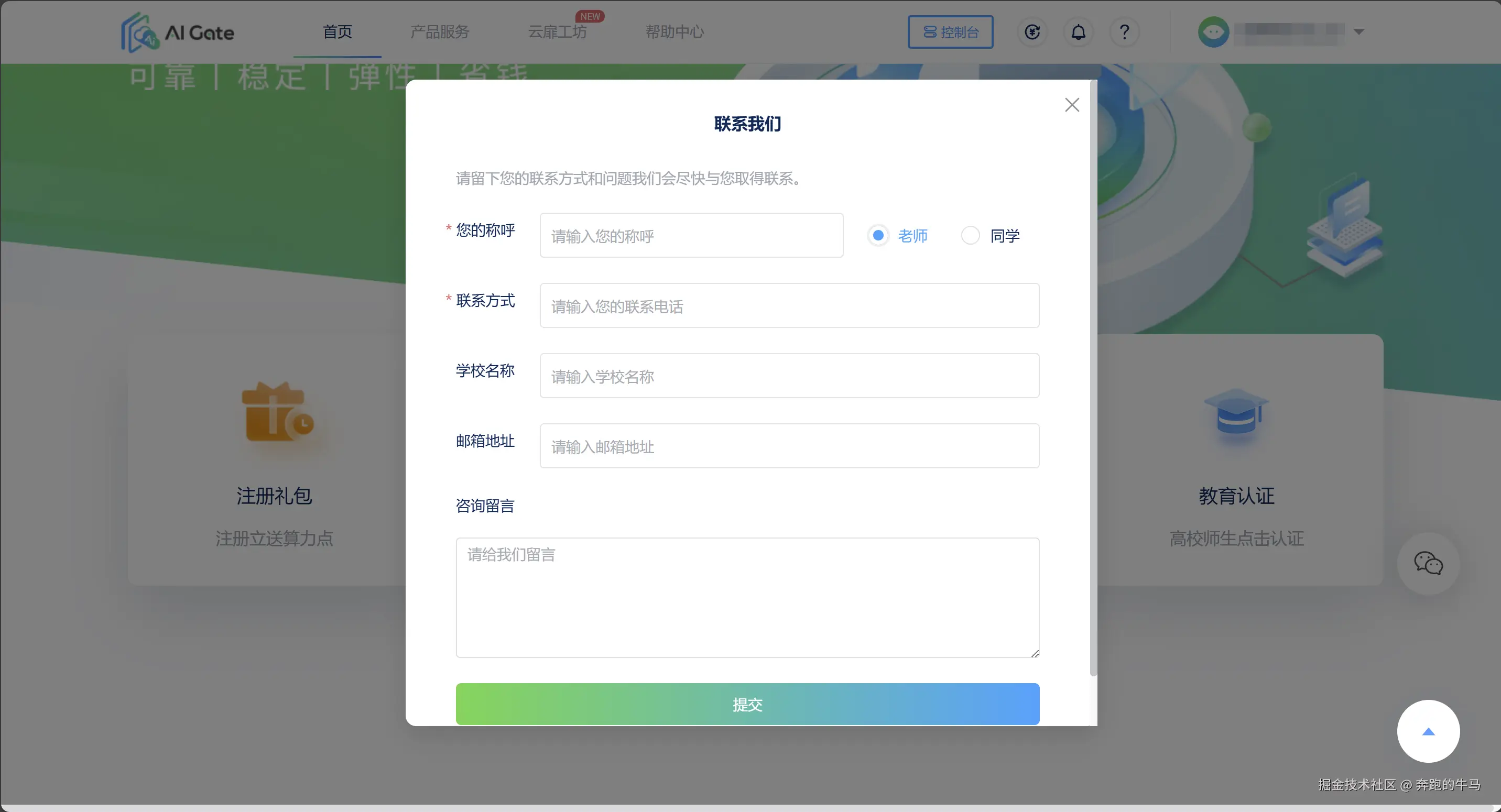
Task: Select the 同学 radio button
Action: [x=970, y=235]
